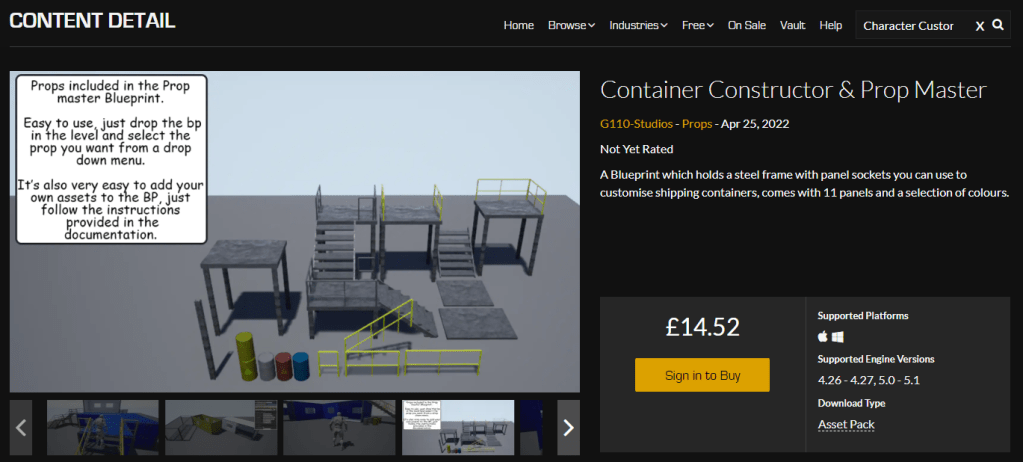Click the Asset Pack download type link
The image size is (1023, 462).
click(x=846, y=424)
